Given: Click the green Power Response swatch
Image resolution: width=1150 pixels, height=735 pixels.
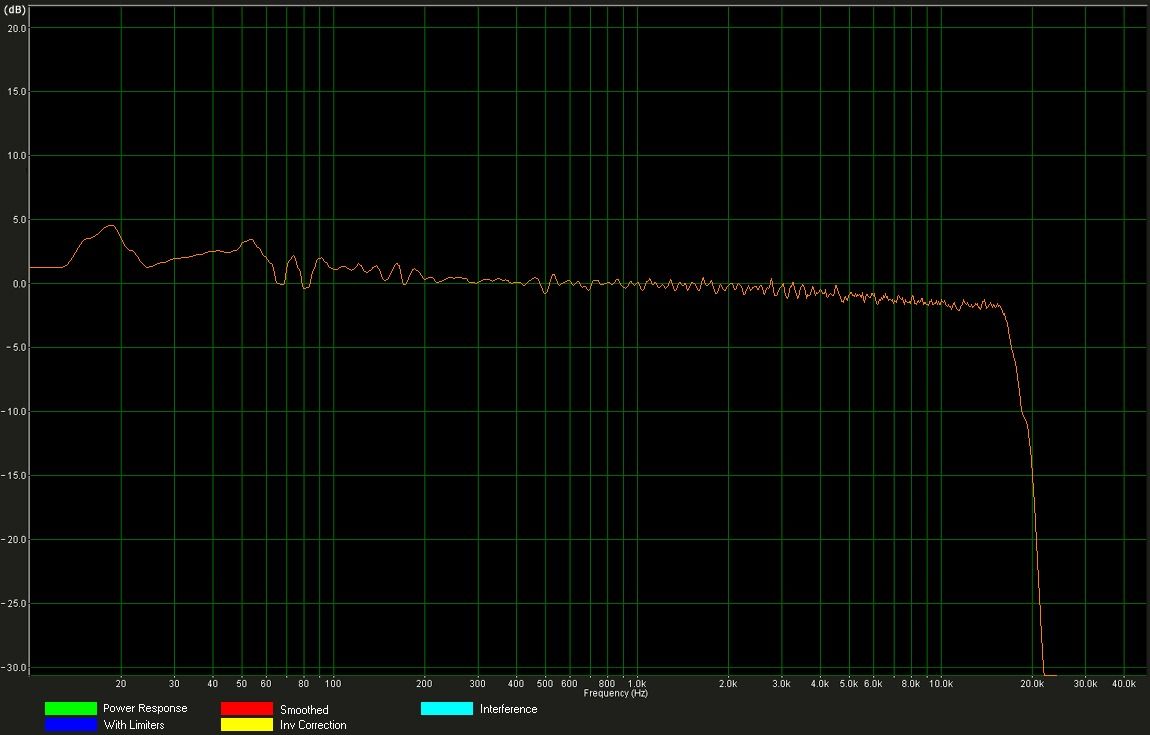Looking at the screenshot, I should [70, 709].
